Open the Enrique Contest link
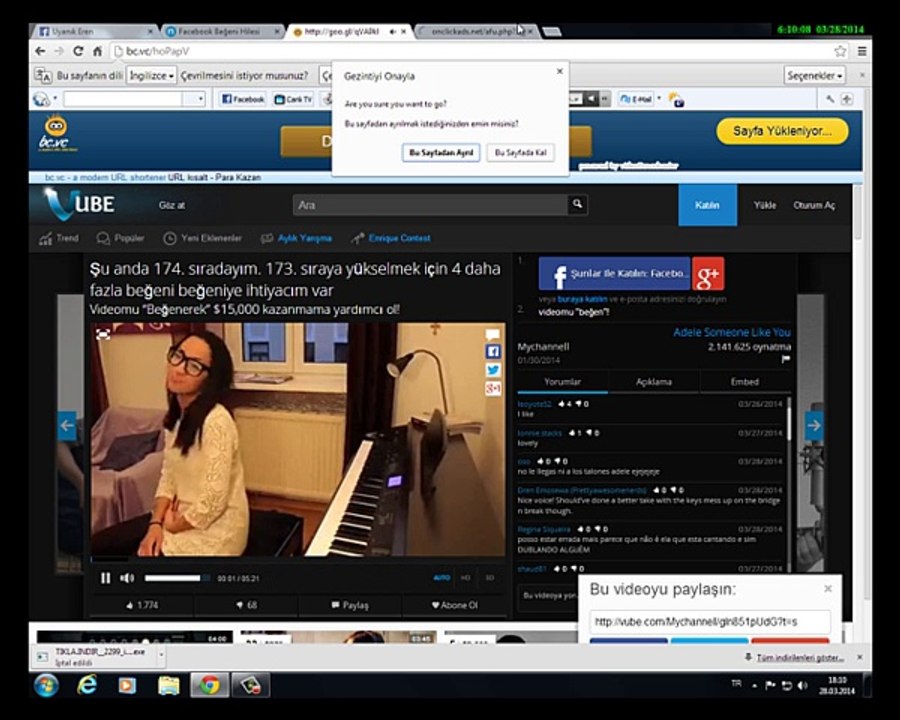This screenshot has width=900, height=720. pos(391,238)
